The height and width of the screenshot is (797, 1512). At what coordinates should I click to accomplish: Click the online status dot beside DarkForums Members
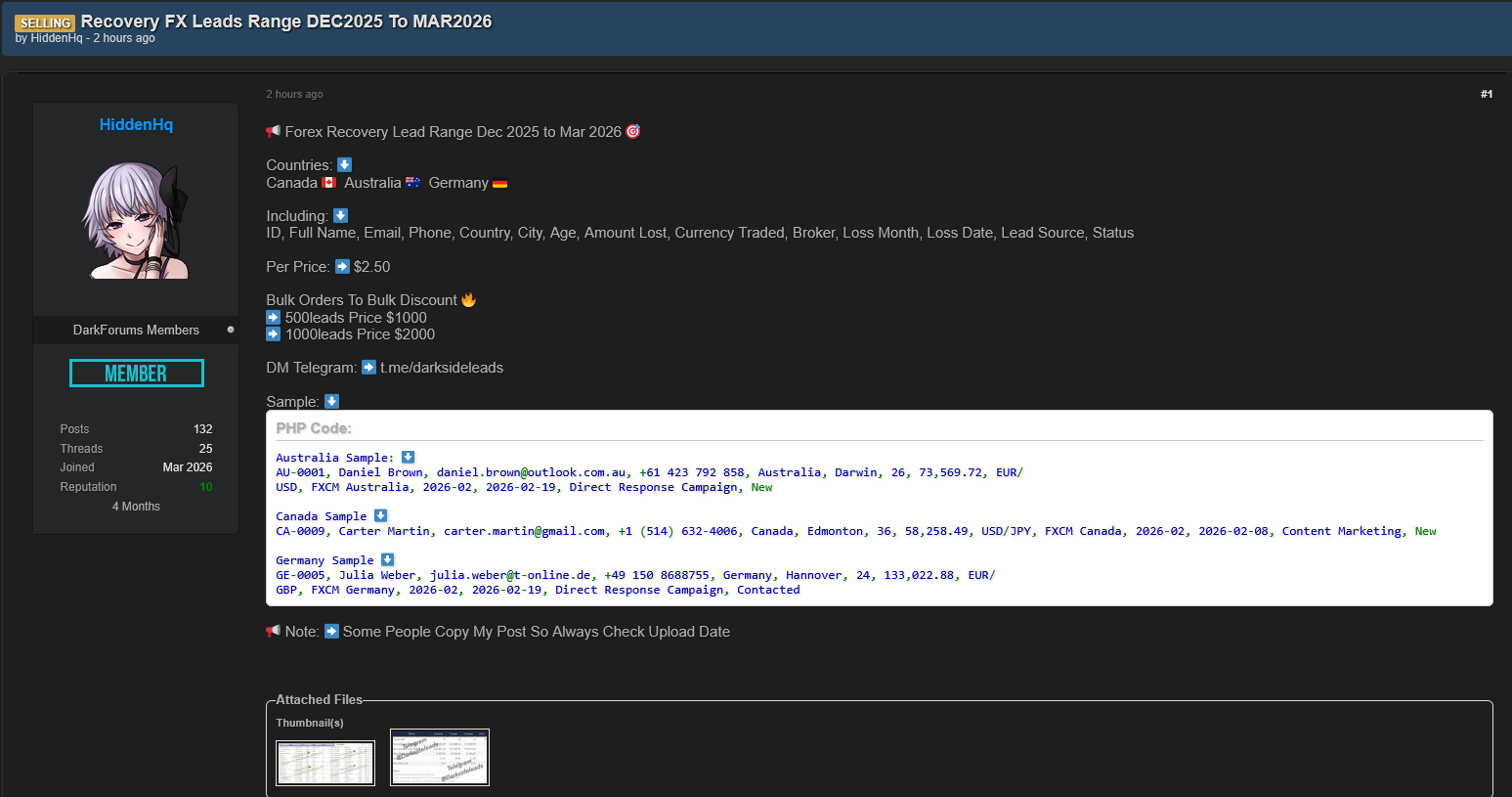[231, 330]
